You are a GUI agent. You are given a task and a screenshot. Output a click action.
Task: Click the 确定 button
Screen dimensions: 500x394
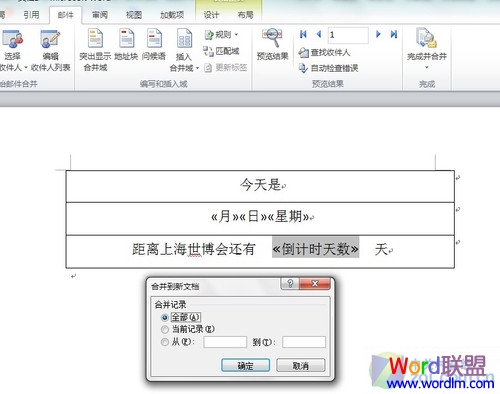[245, 366]
